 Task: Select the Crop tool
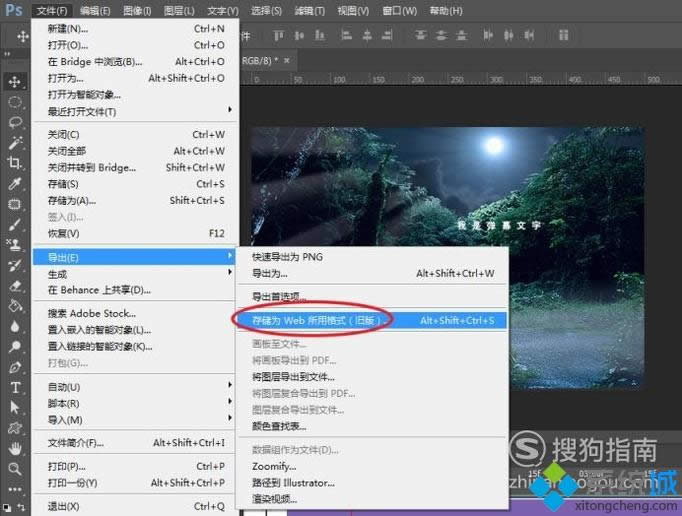[x=15, y=163]
